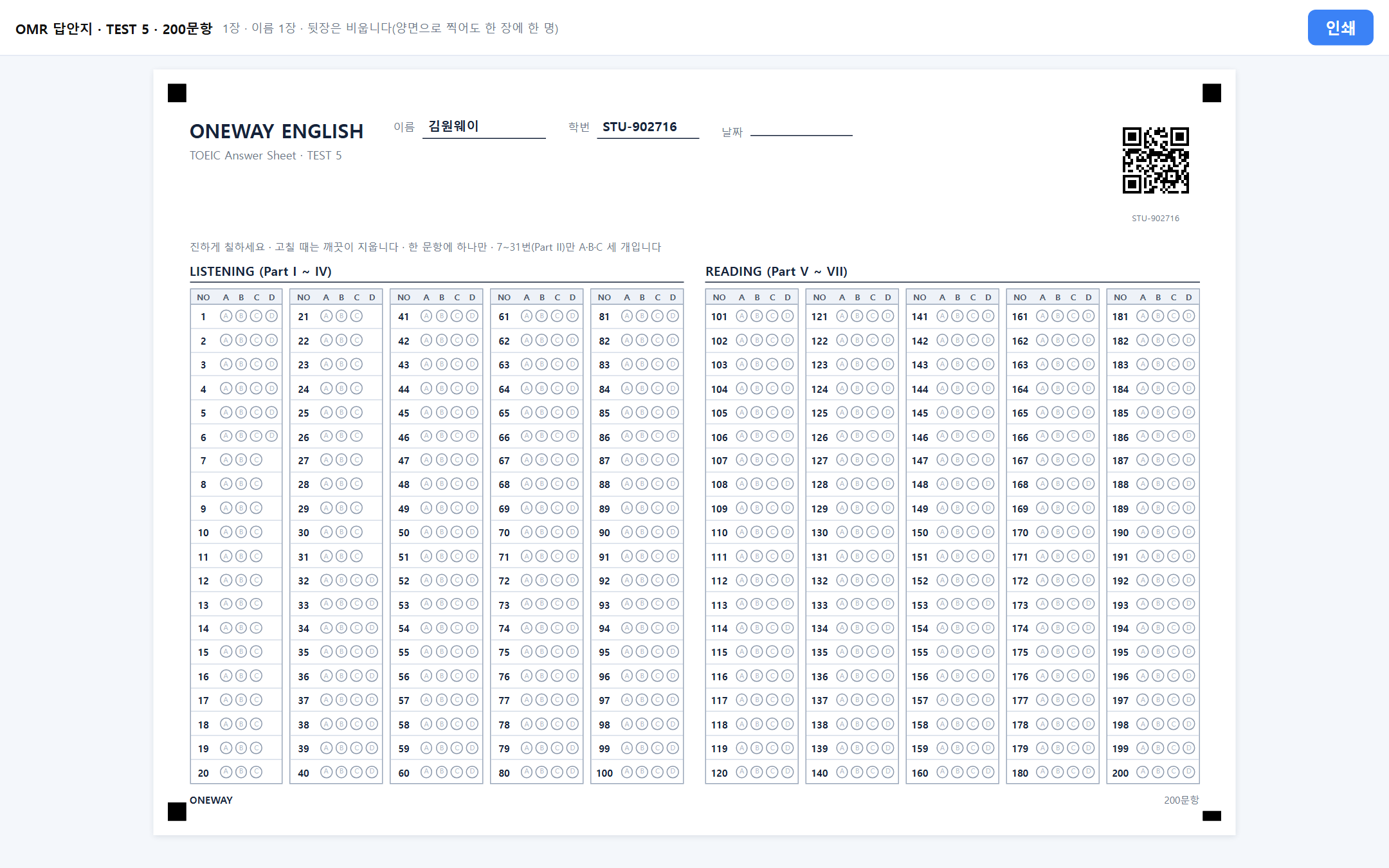This screenshot has width=1389, height=868.
Task: Click the 200문항 footer label
Action: [1181, 800]
